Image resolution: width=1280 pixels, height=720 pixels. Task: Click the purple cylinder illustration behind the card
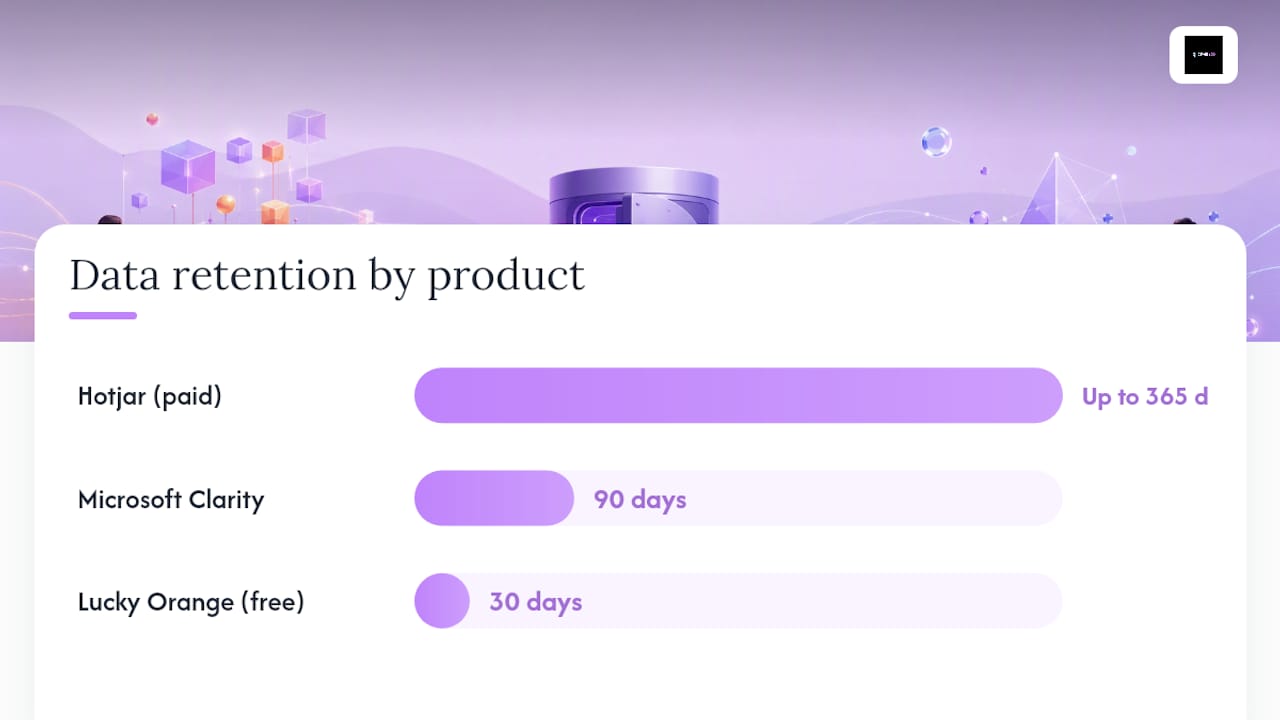[634, 196]
